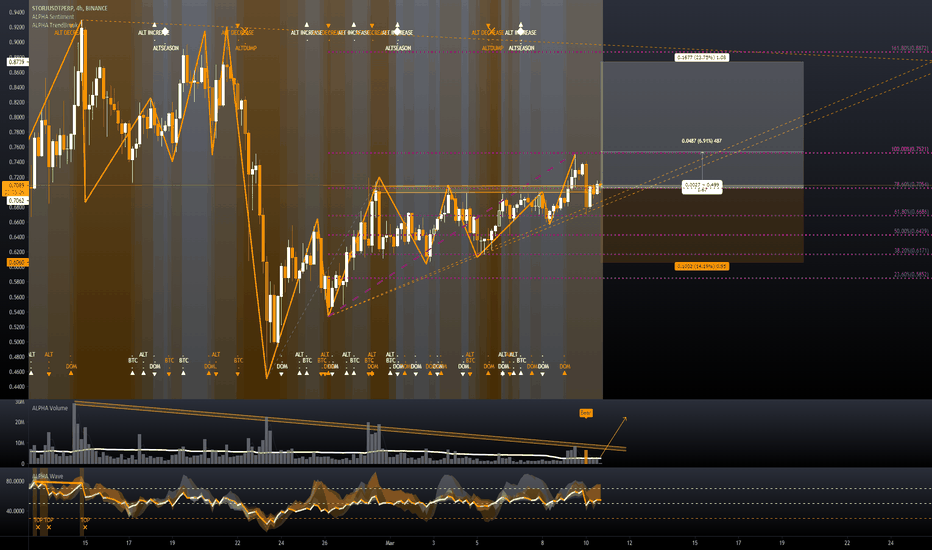Click the 3 date on time axis
Screen dimensions: 932x550
pos(433,543)
